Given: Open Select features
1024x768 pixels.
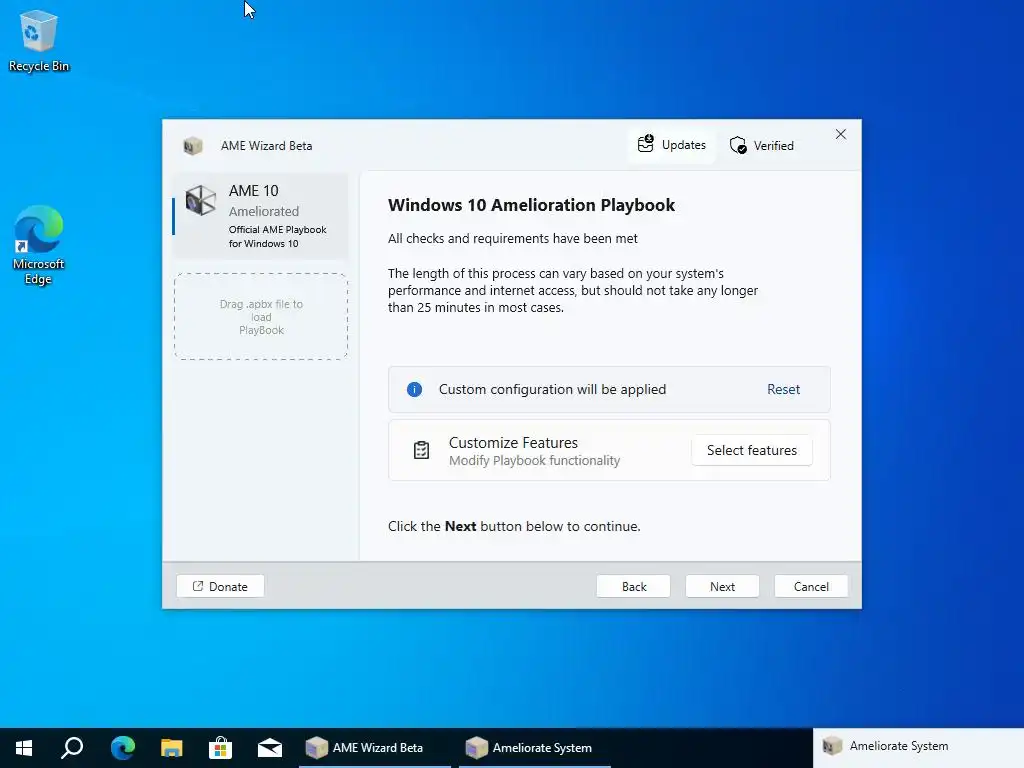Looking at the screenshot, I should pyautogui.click(x=752, y=450).
